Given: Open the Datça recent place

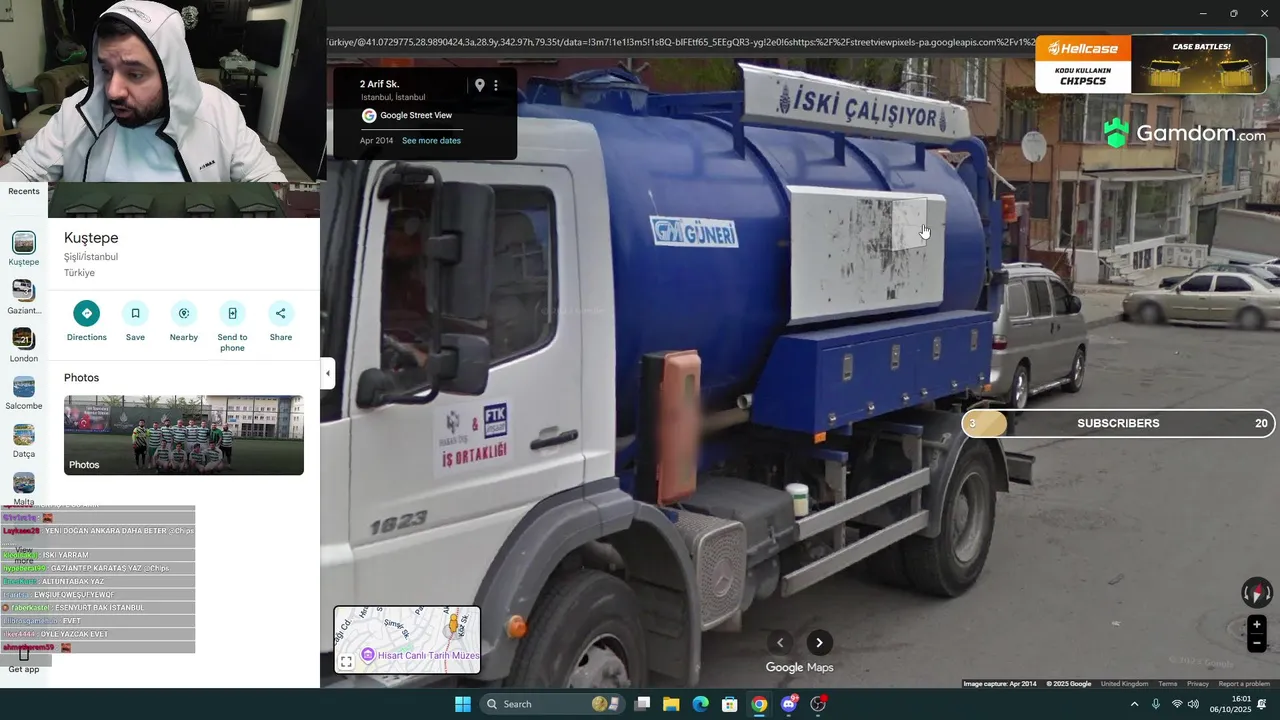Looking at the screenshot, I should pos(24,441).
